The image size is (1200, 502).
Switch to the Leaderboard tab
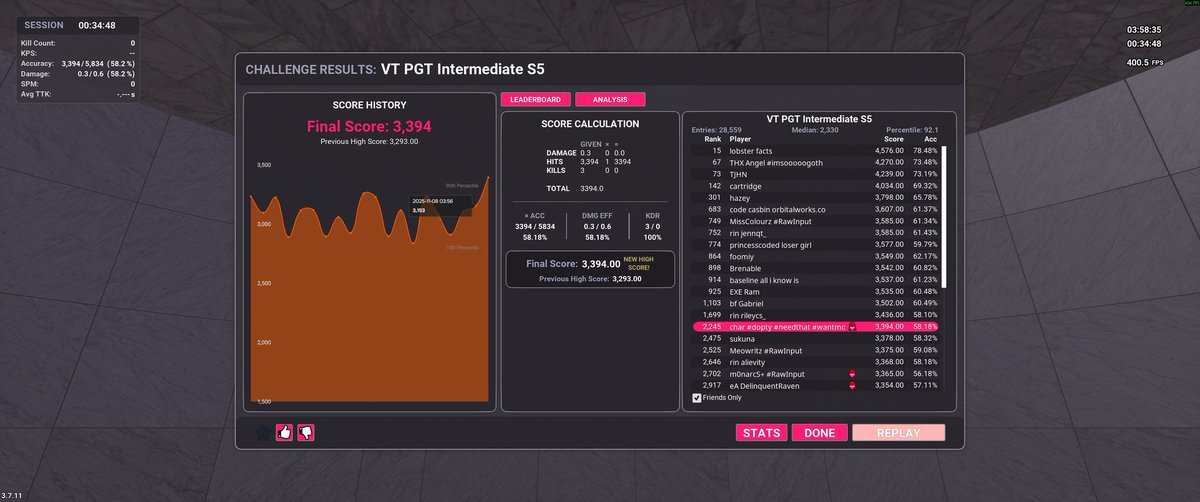pos(535,100)
